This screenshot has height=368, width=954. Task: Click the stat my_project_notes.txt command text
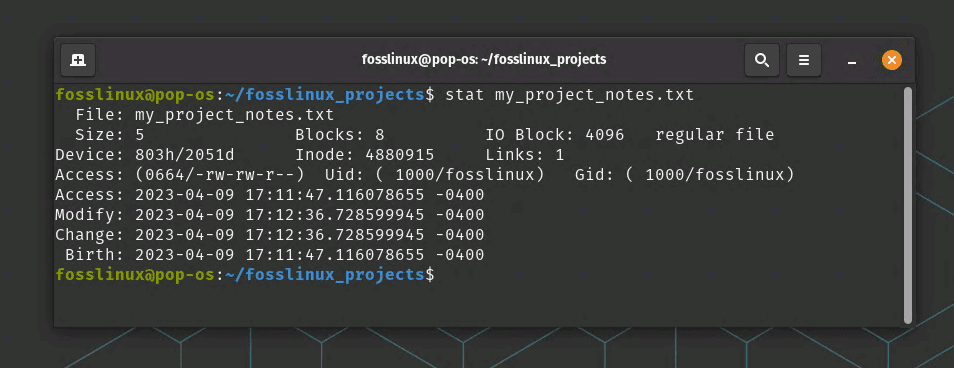[569, 95]
